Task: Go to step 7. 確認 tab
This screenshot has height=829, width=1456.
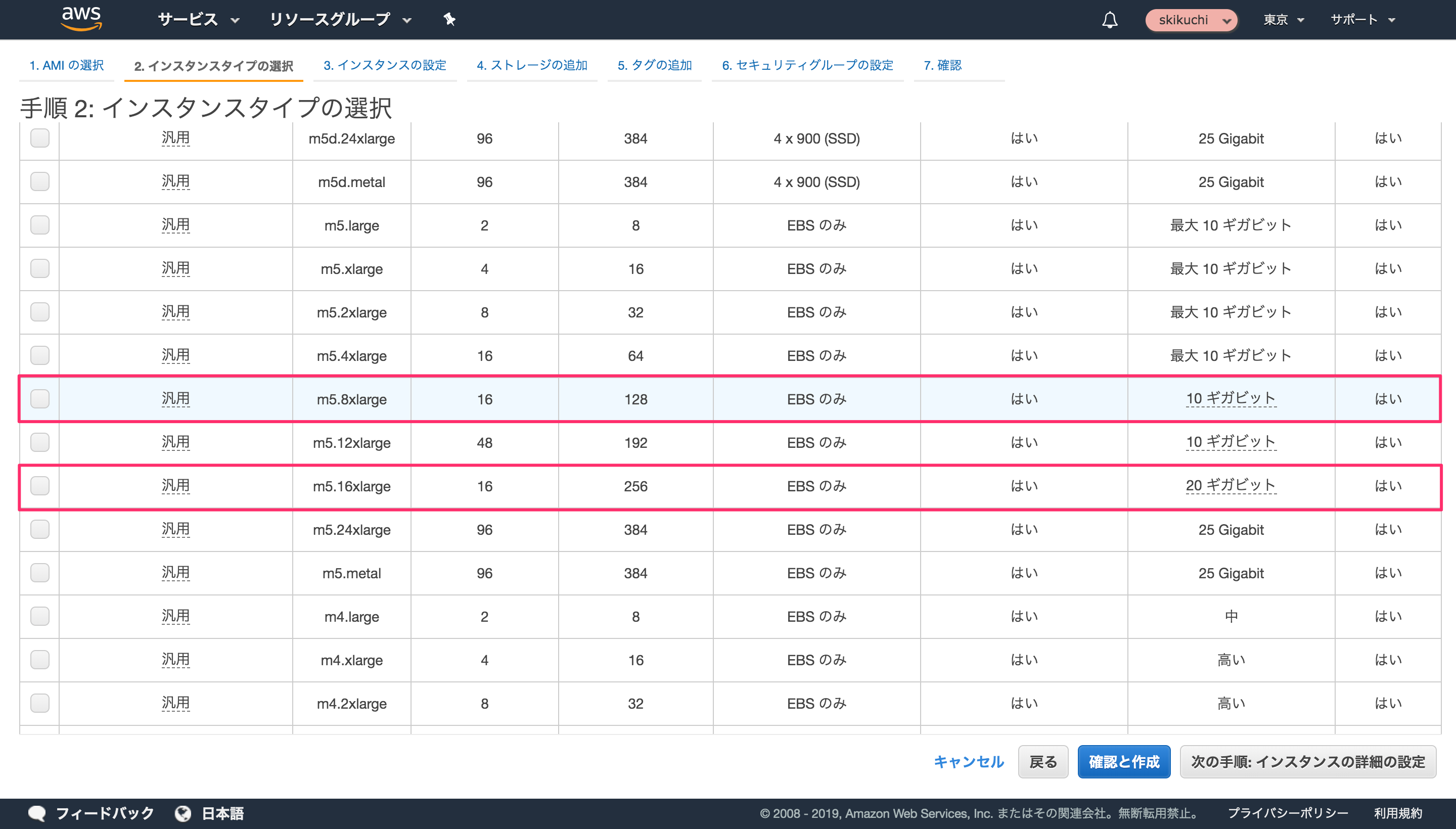Action: [x=942, y=66]
